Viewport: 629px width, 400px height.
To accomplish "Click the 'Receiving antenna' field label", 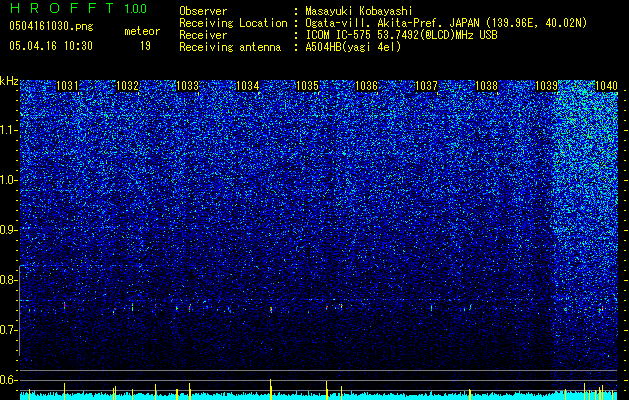I will 230,47.
